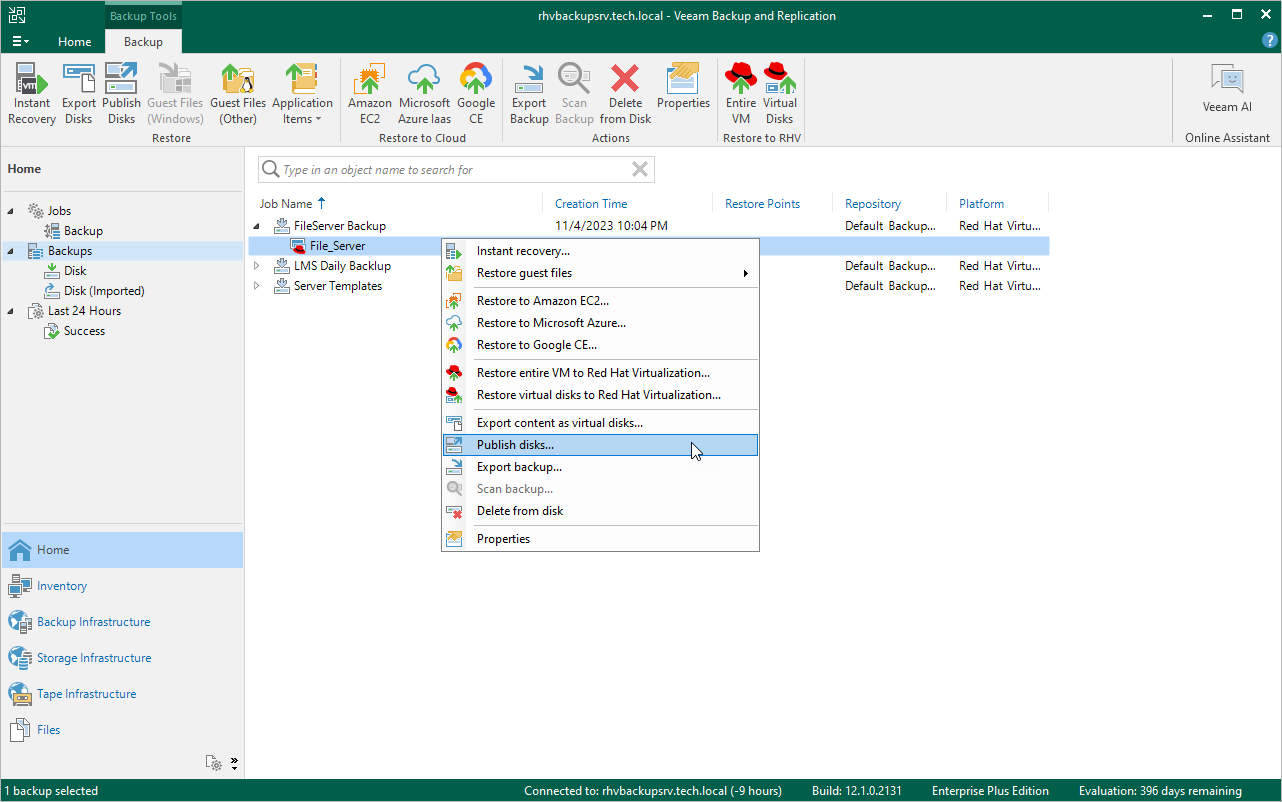Click the Publish Disks ribbon icon
Screen dimensions: 1282x802
[121, 93]
